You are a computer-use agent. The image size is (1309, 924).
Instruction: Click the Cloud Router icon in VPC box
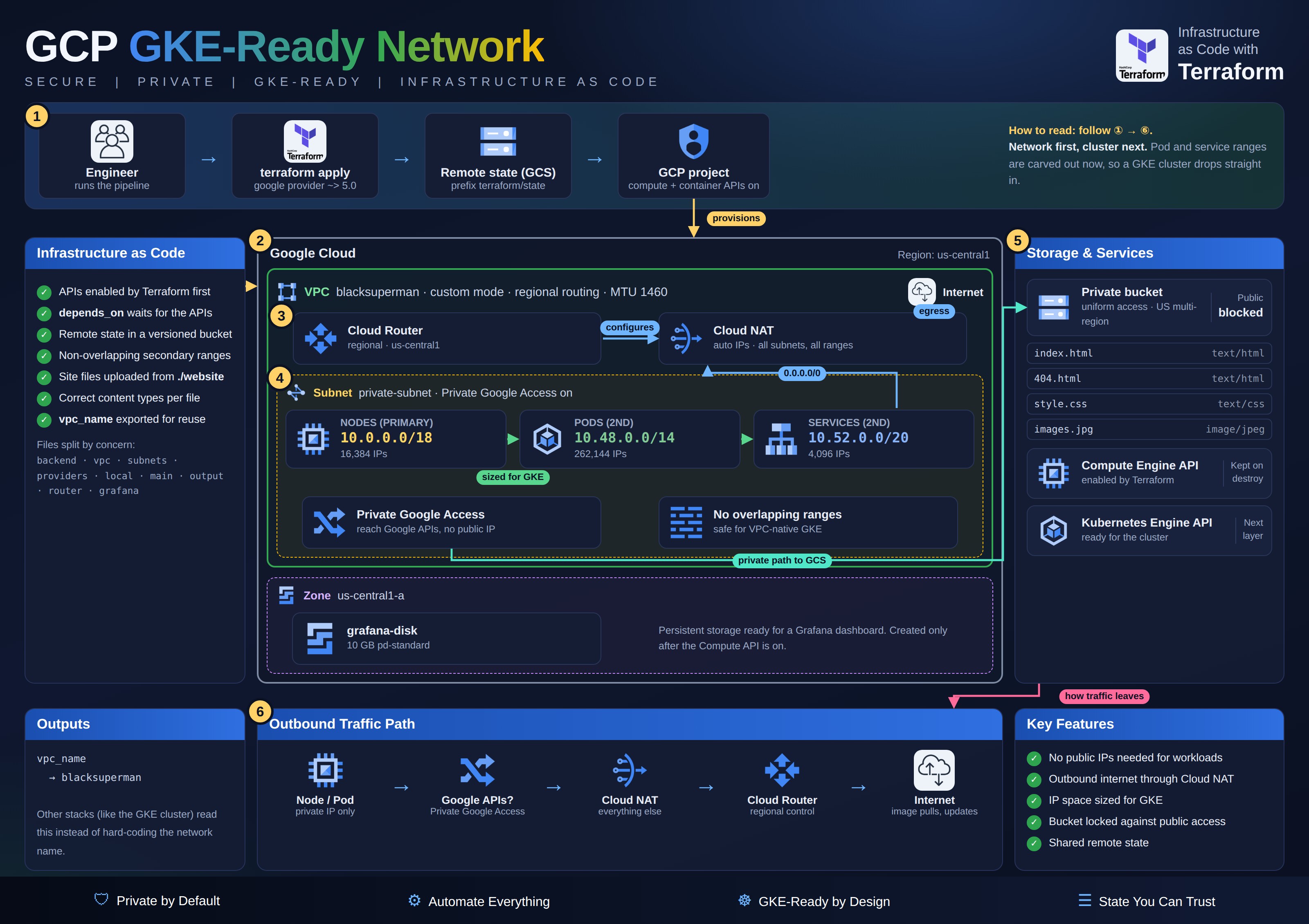[320, 338]
